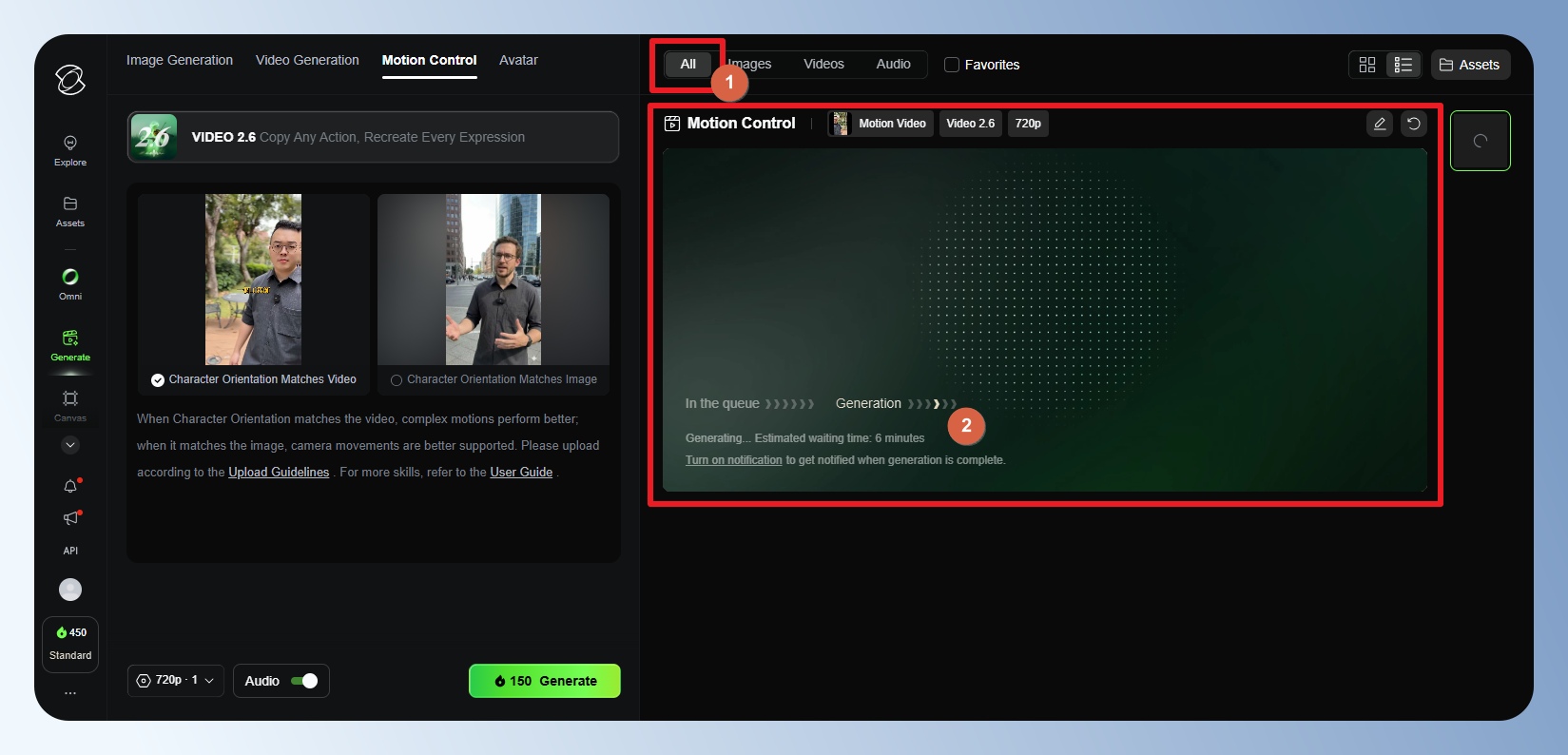Click the edit pencil icon on Motion Control
1568x755 pixels.
pyautogui.click(x=1380, y=124)
